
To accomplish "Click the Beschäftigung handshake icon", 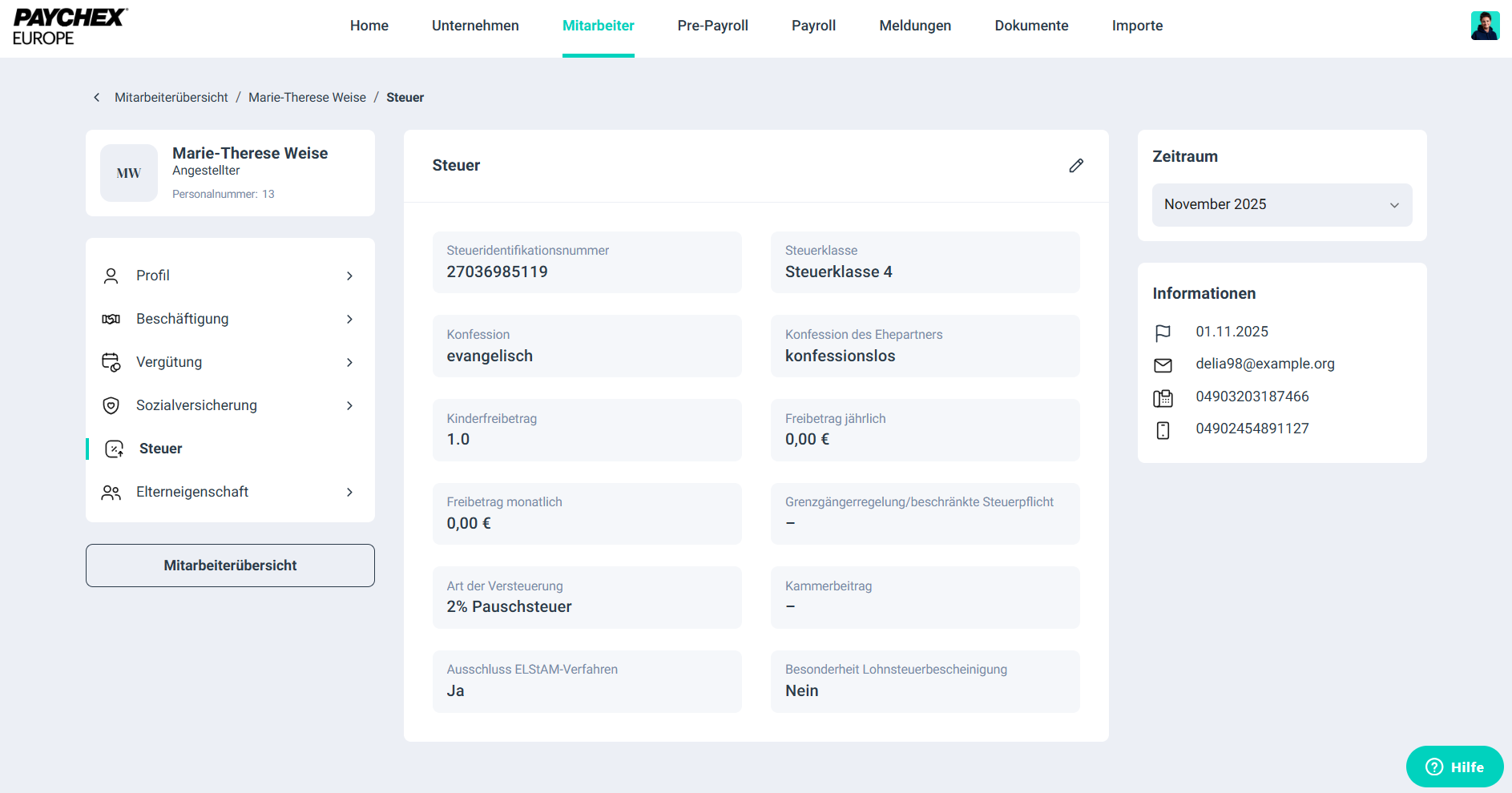I will coord(111,320).
